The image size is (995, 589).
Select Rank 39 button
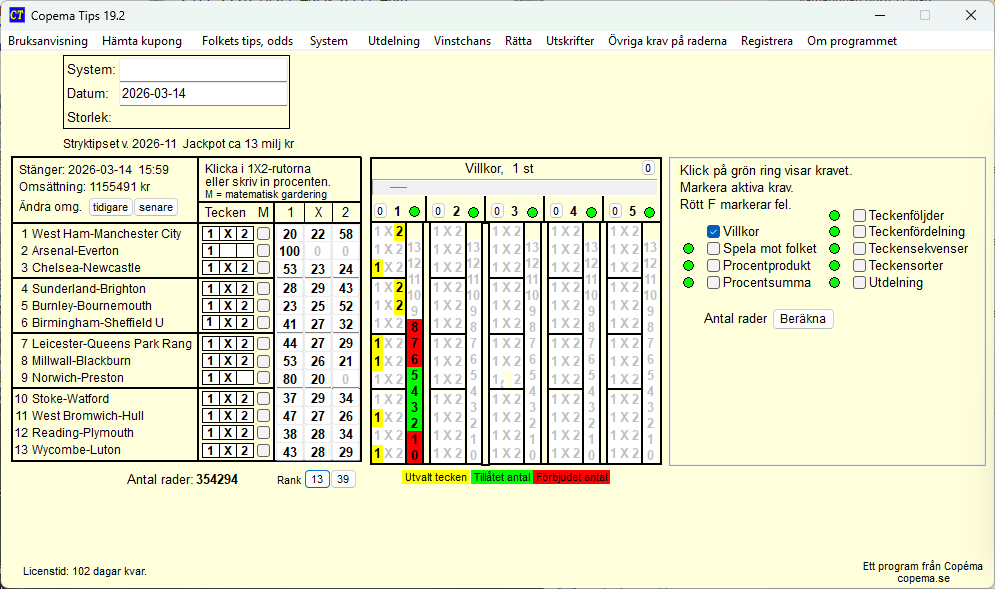(x=343, y=480)
